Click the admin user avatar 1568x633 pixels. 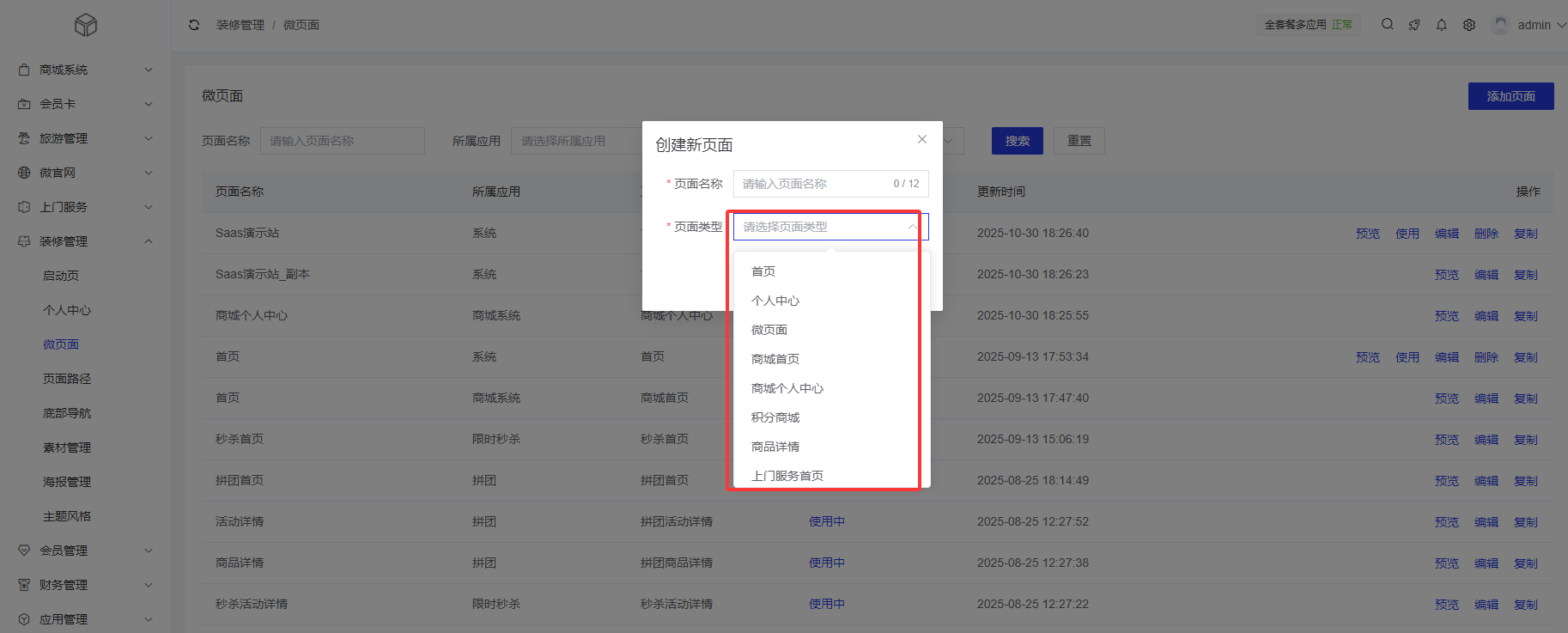point(1500,25)
